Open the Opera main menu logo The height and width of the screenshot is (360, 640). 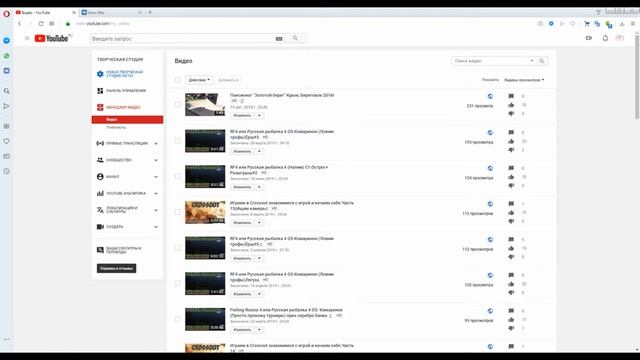pos(6,13)
